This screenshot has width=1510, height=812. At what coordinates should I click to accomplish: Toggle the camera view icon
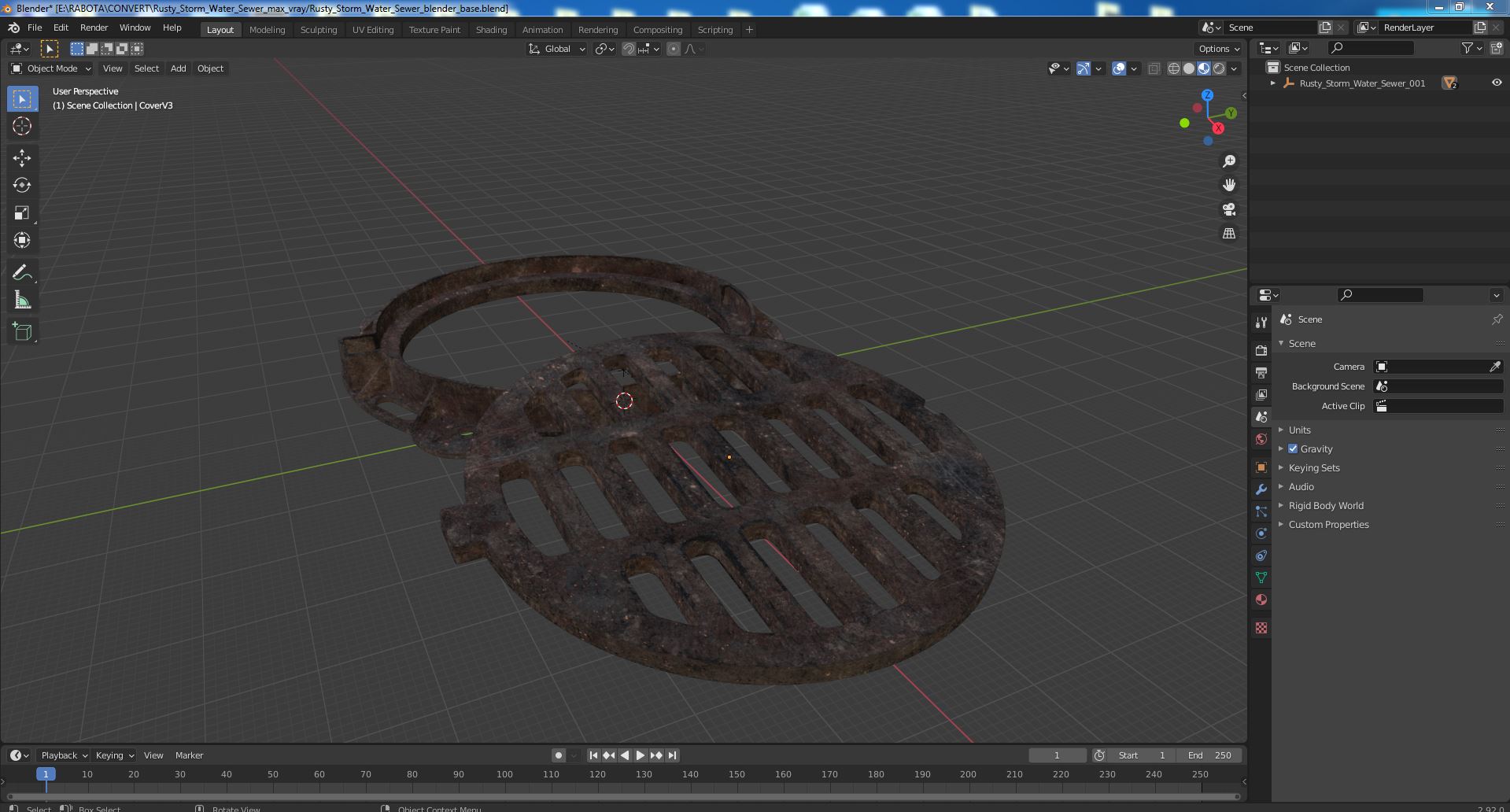[x=1229, y=209]
